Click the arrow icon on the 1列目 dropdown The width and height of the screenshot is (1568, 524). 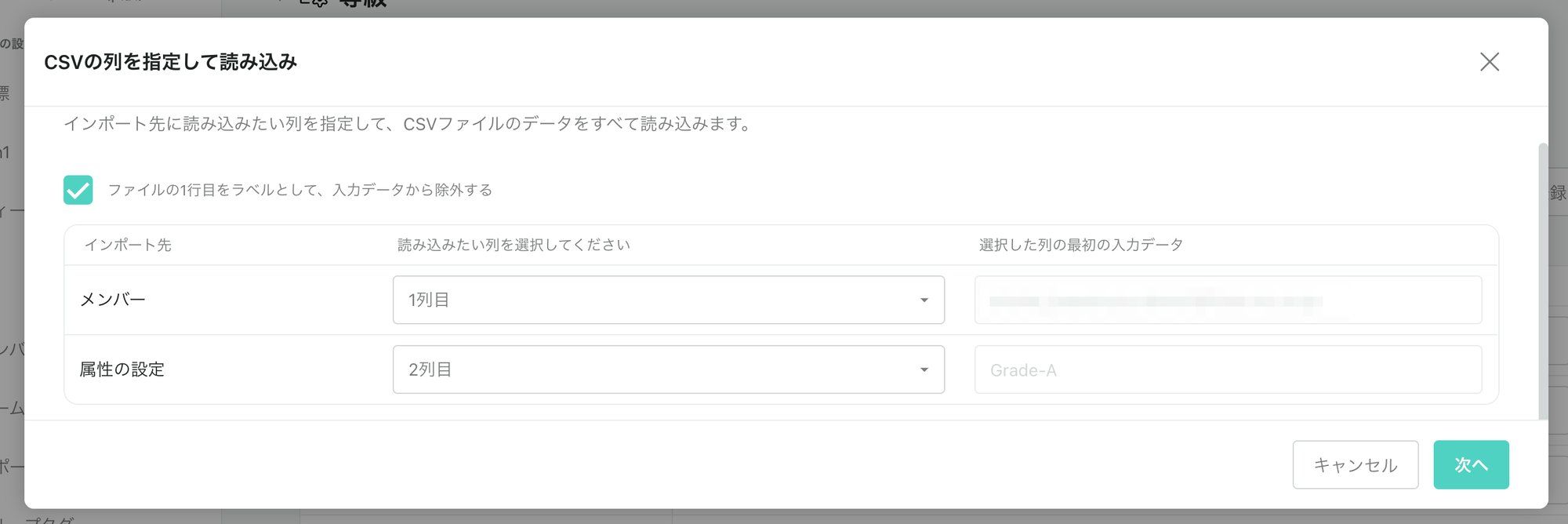click(x=924, y=300)
